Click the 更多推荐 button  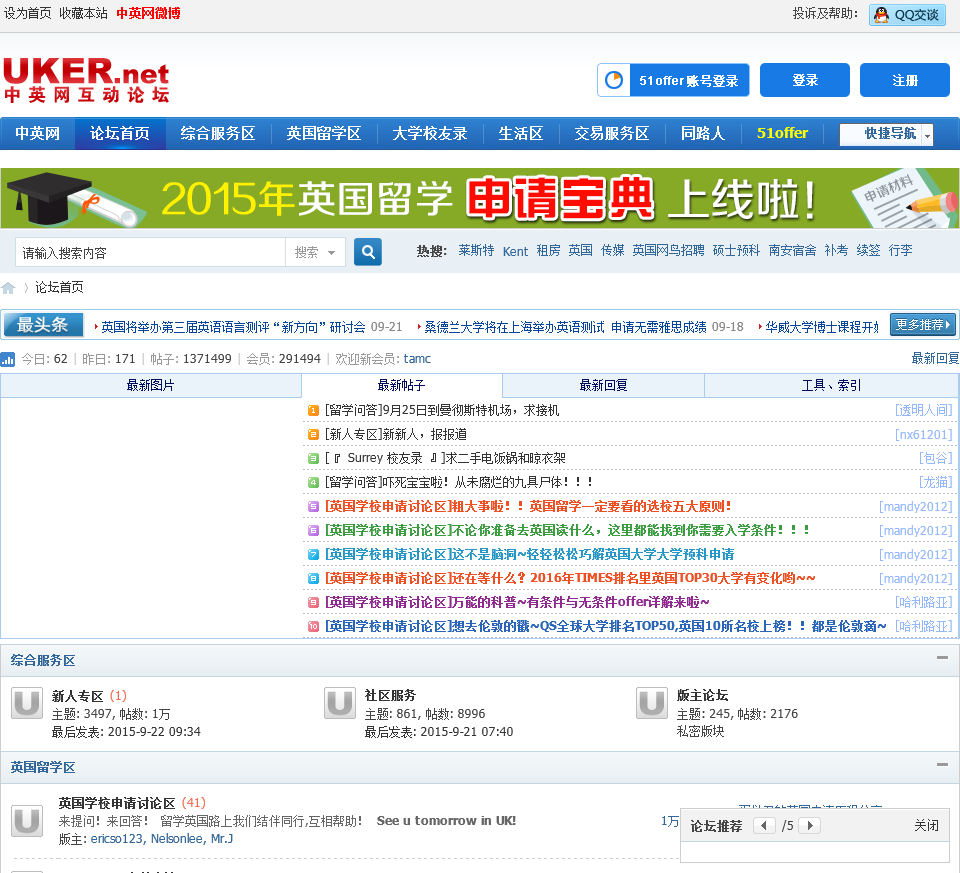(923, 324)
